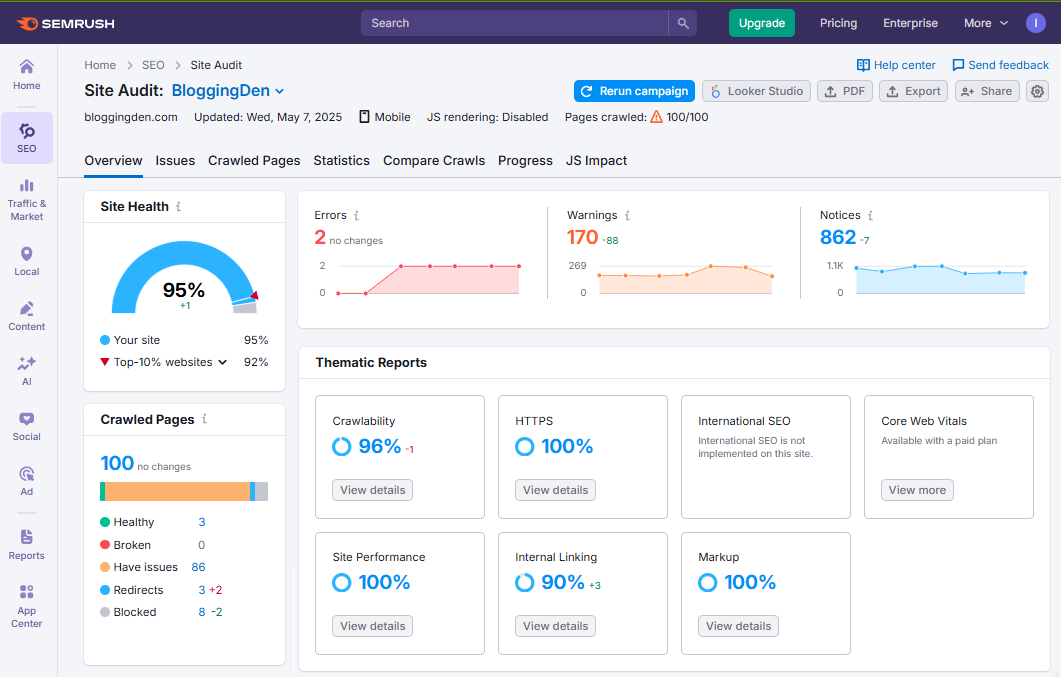This screenshot has width=1061, height=677.
Task: Open the Errors info tooltip
Action: point(359,215)
